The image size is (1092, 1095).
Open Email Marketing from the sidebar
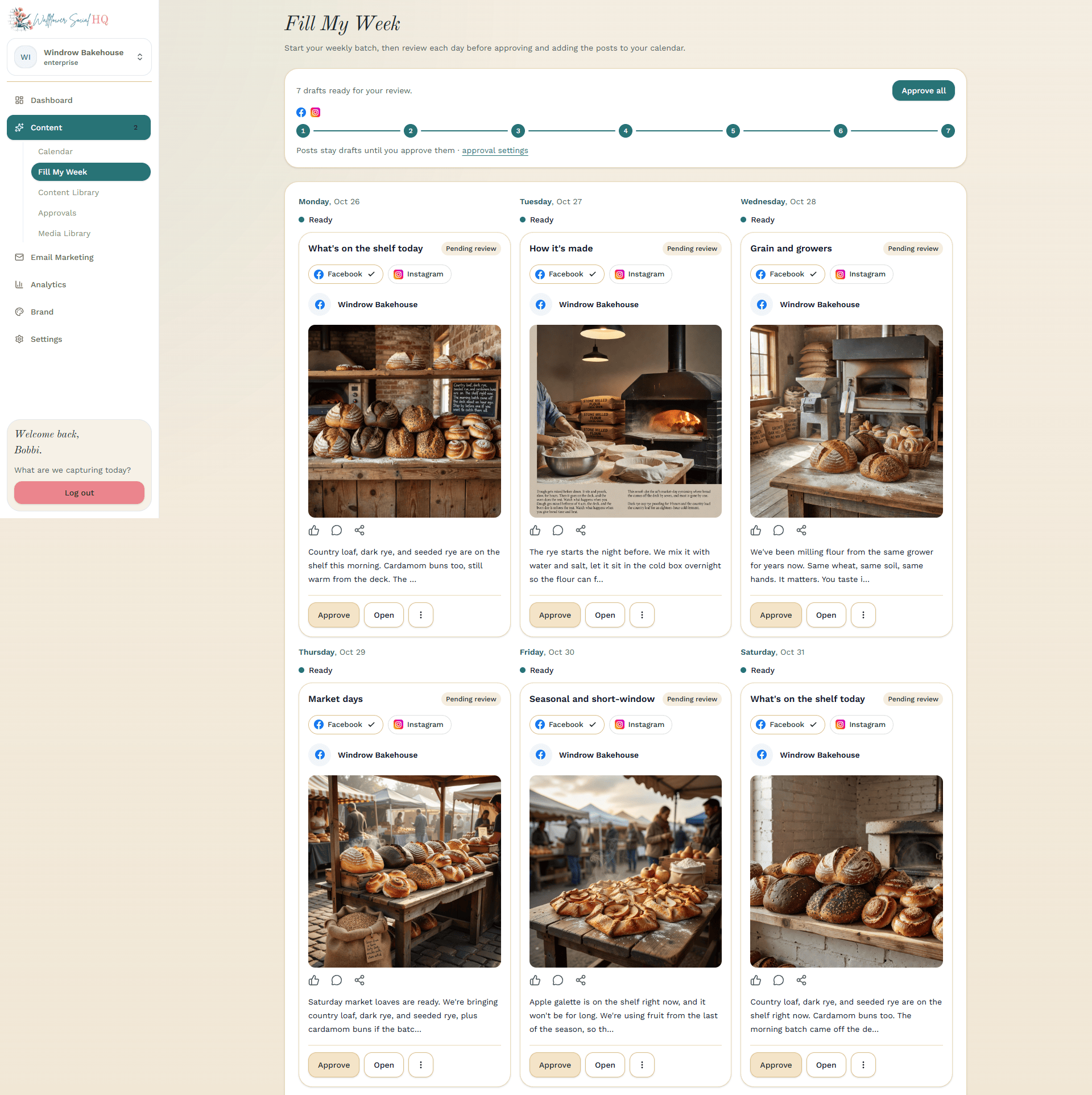tap(79, 257)
